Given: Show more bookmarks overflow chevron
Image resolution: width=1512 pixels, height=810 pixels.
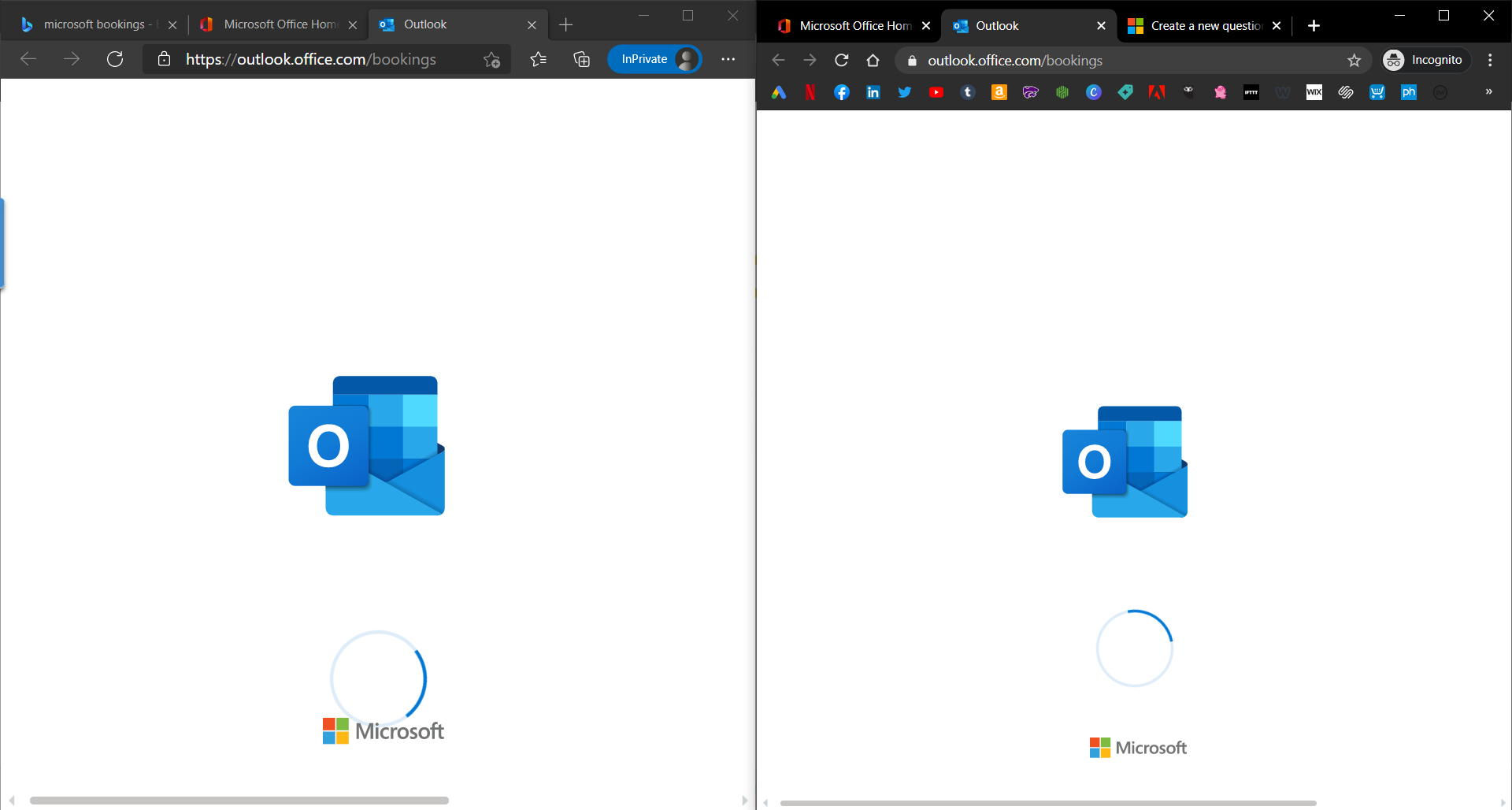Looking at the screenshot, I should (x=1488, y=92).
